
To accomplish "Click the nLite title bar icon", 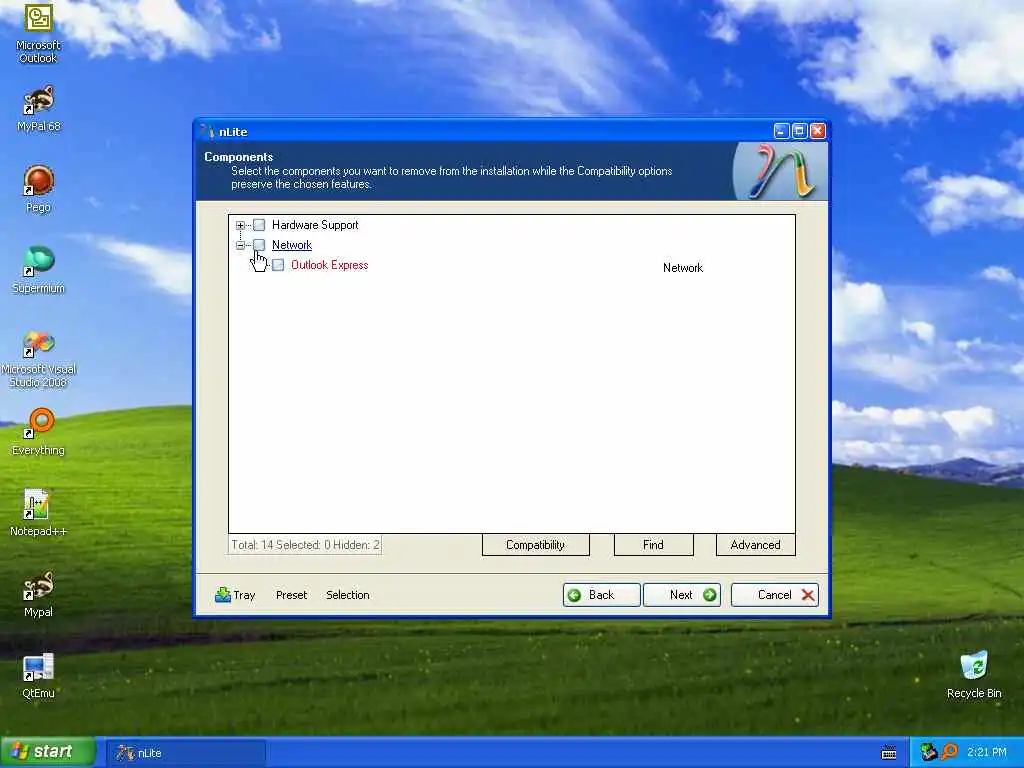I will point(208,131).
